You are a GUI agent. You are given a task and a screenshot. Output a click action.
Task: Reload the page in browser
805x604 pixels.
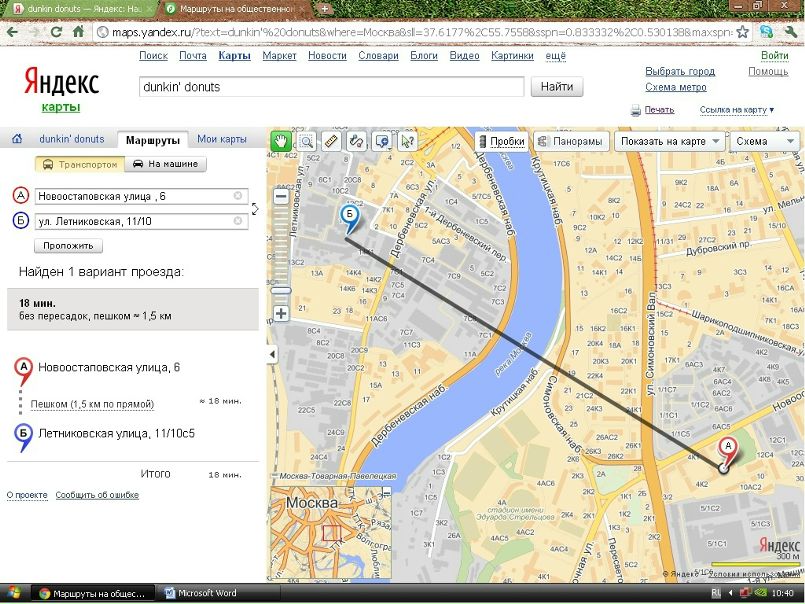[x=56, y=32]
